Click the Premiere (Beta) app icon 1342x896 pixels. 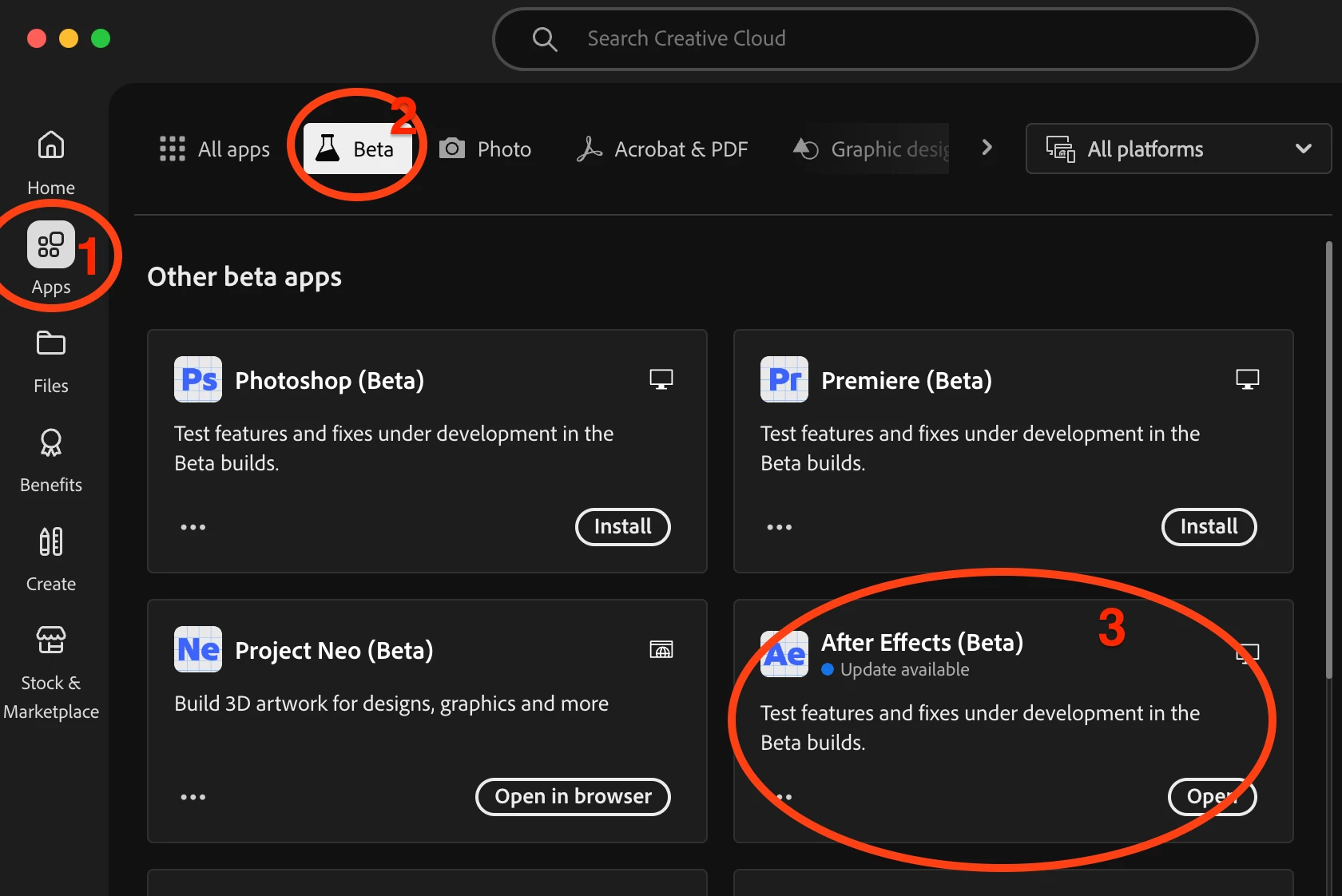(784, 379)
